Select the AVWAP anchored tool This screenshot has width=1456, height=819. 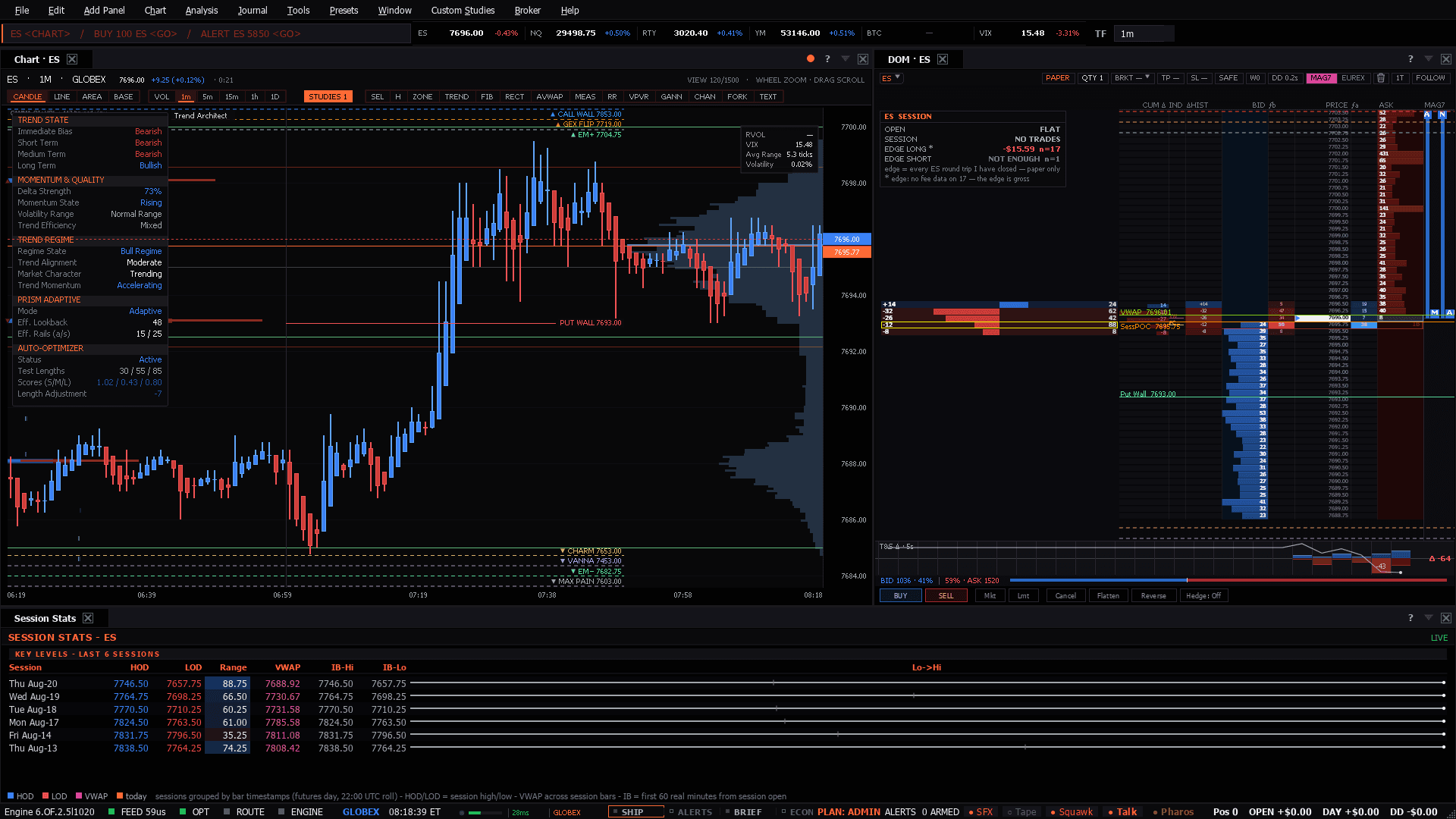coord(550,97)
